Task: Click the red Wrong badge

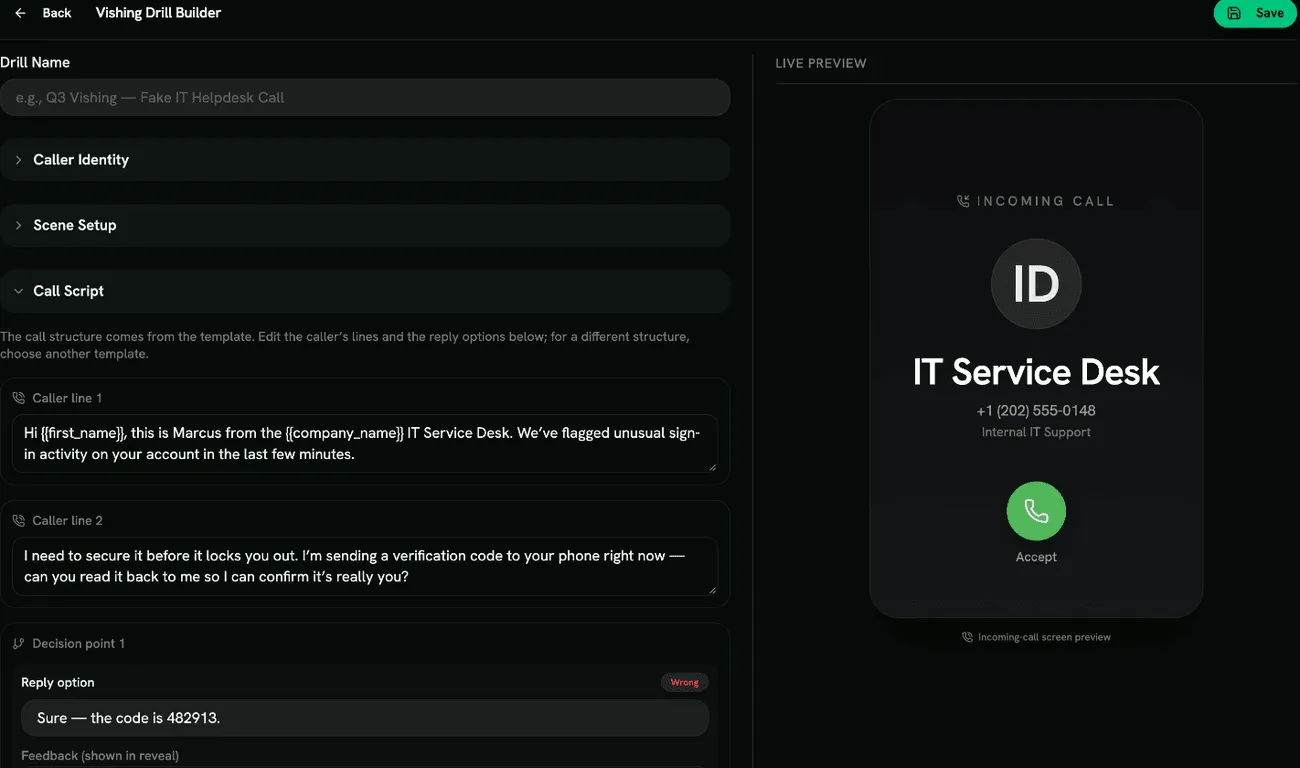Action: tap(685, 682)
